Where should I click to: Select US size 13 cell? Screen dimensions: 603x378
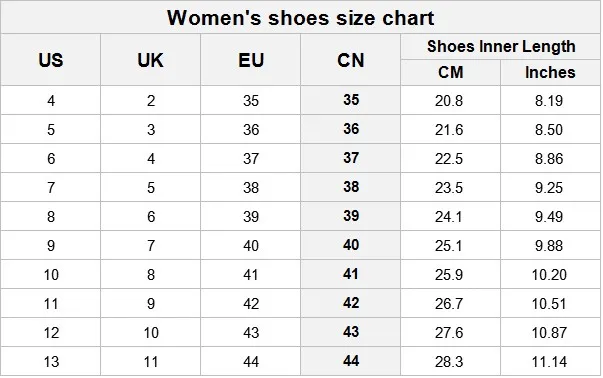tap(51, 362)
